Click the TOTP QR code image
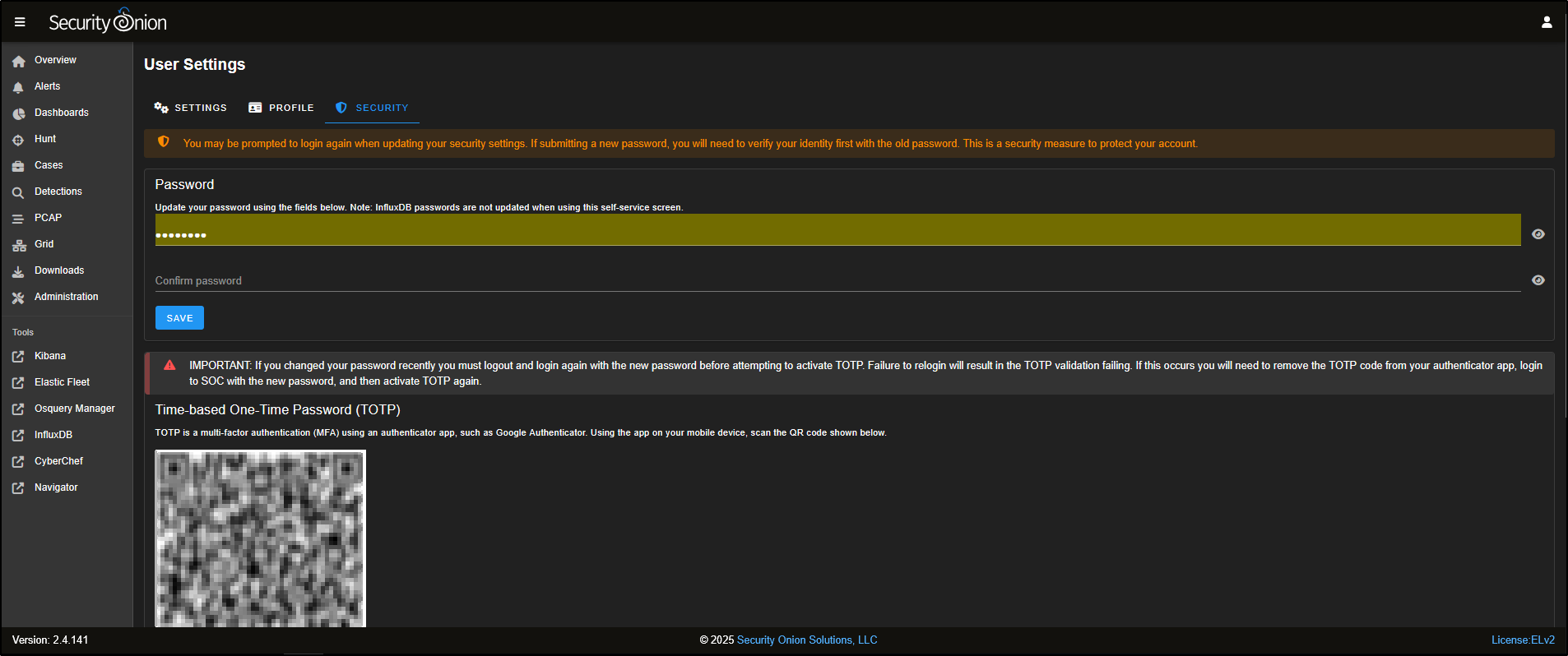 (x=260, y=538)
